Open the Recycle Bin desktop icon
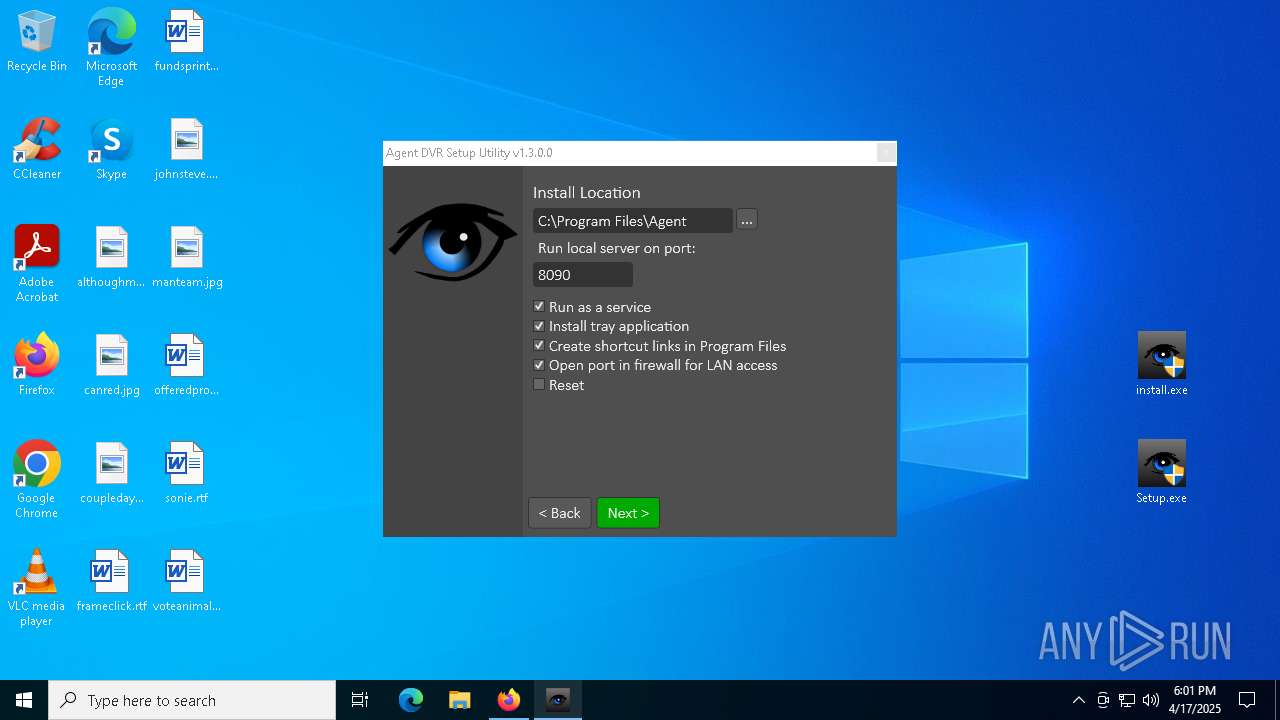 pyautogui.click(x=37, y=42)
